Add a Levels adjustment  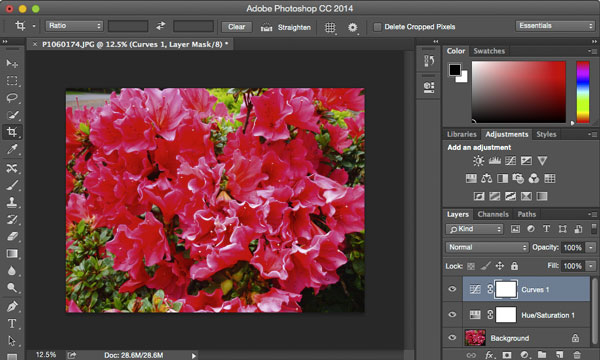point(494,161)
